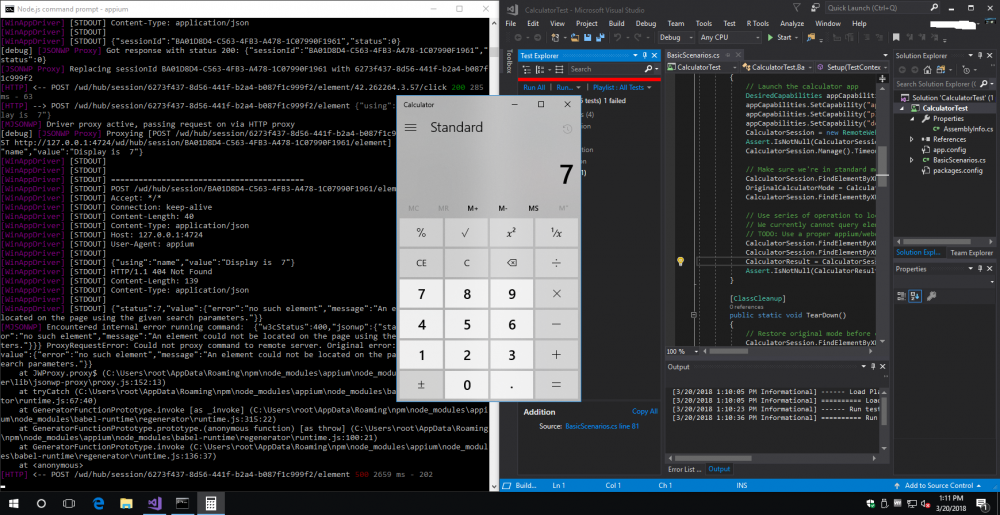
Task: Switch to the Error List tab
Action: click(684, 469)
